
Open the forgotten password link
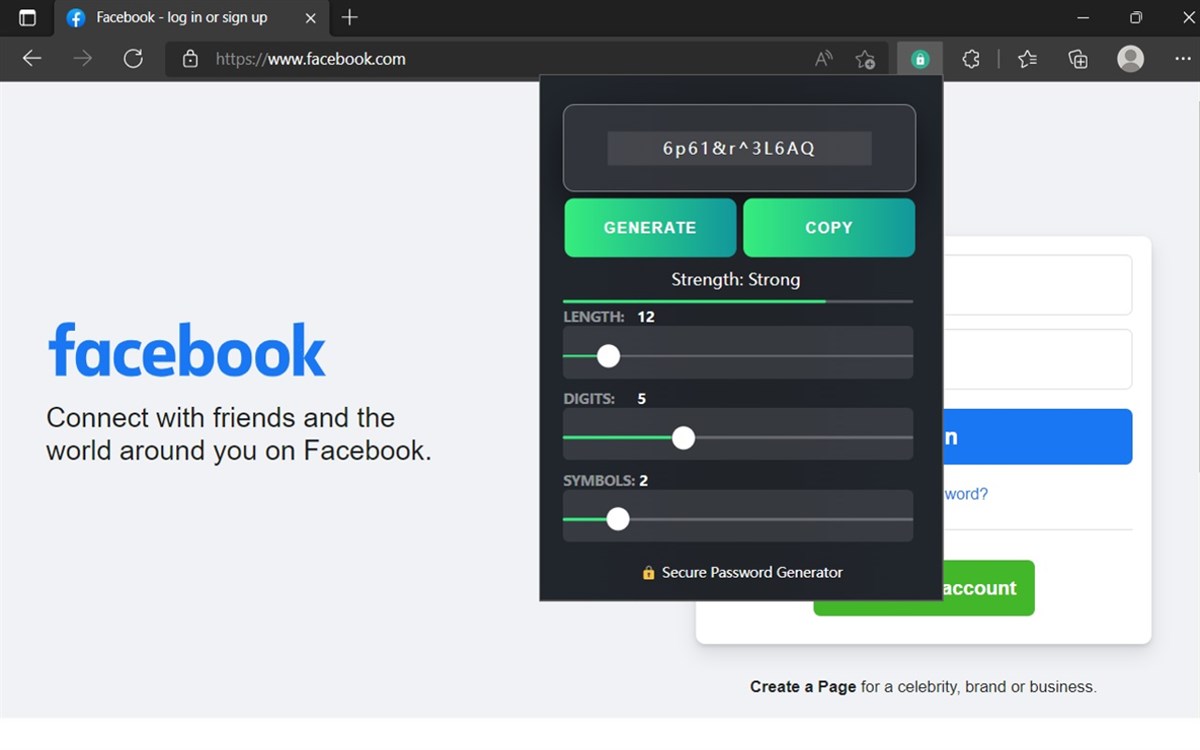966,494
